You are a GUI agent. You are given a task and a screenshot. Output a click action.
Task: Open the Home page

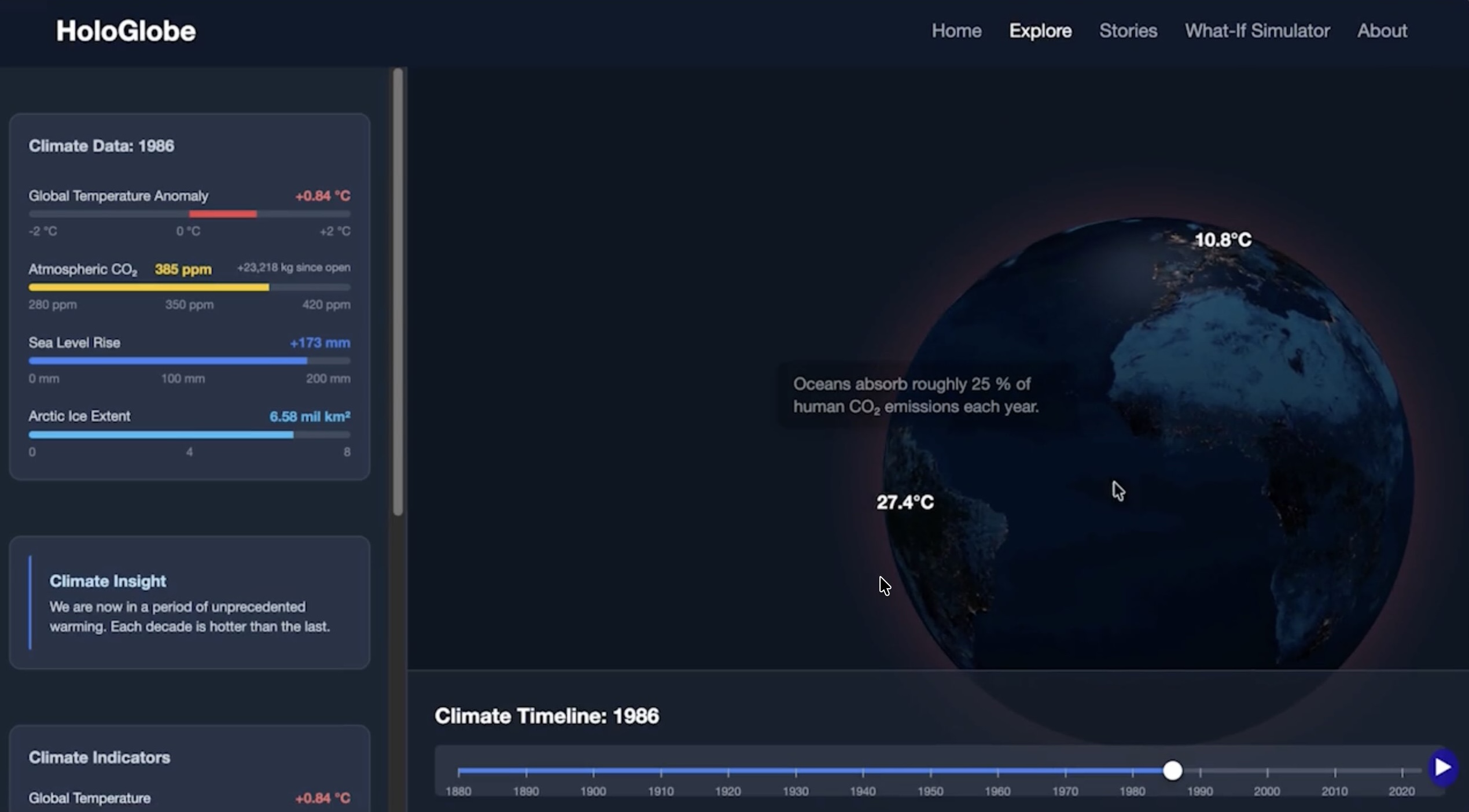[956, 31]
